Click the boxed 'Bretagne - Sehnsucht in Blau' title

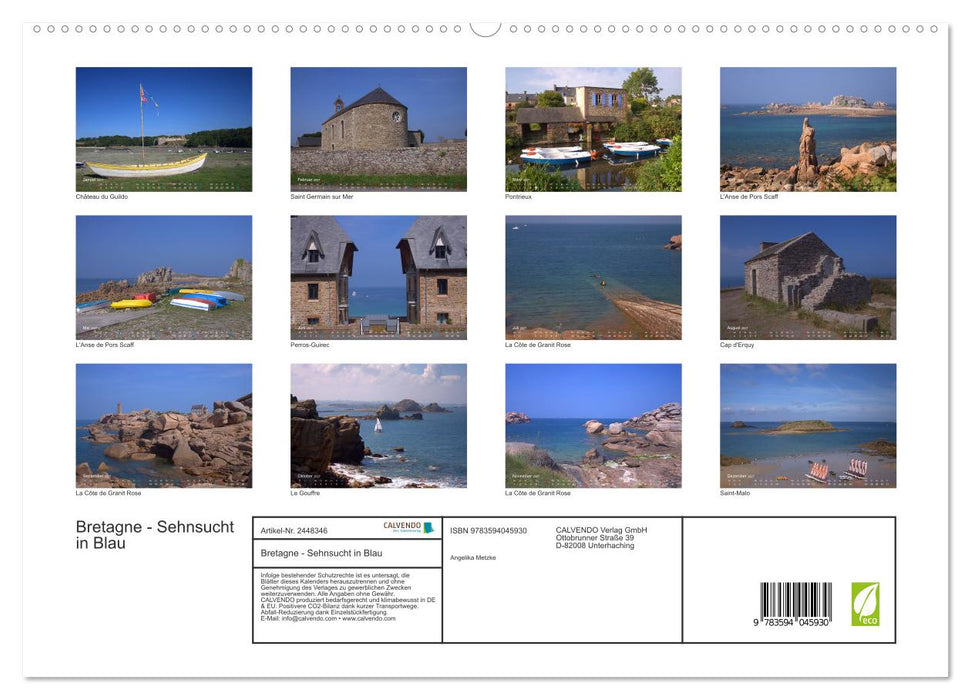pyautogui.click(x=321, y=553)
